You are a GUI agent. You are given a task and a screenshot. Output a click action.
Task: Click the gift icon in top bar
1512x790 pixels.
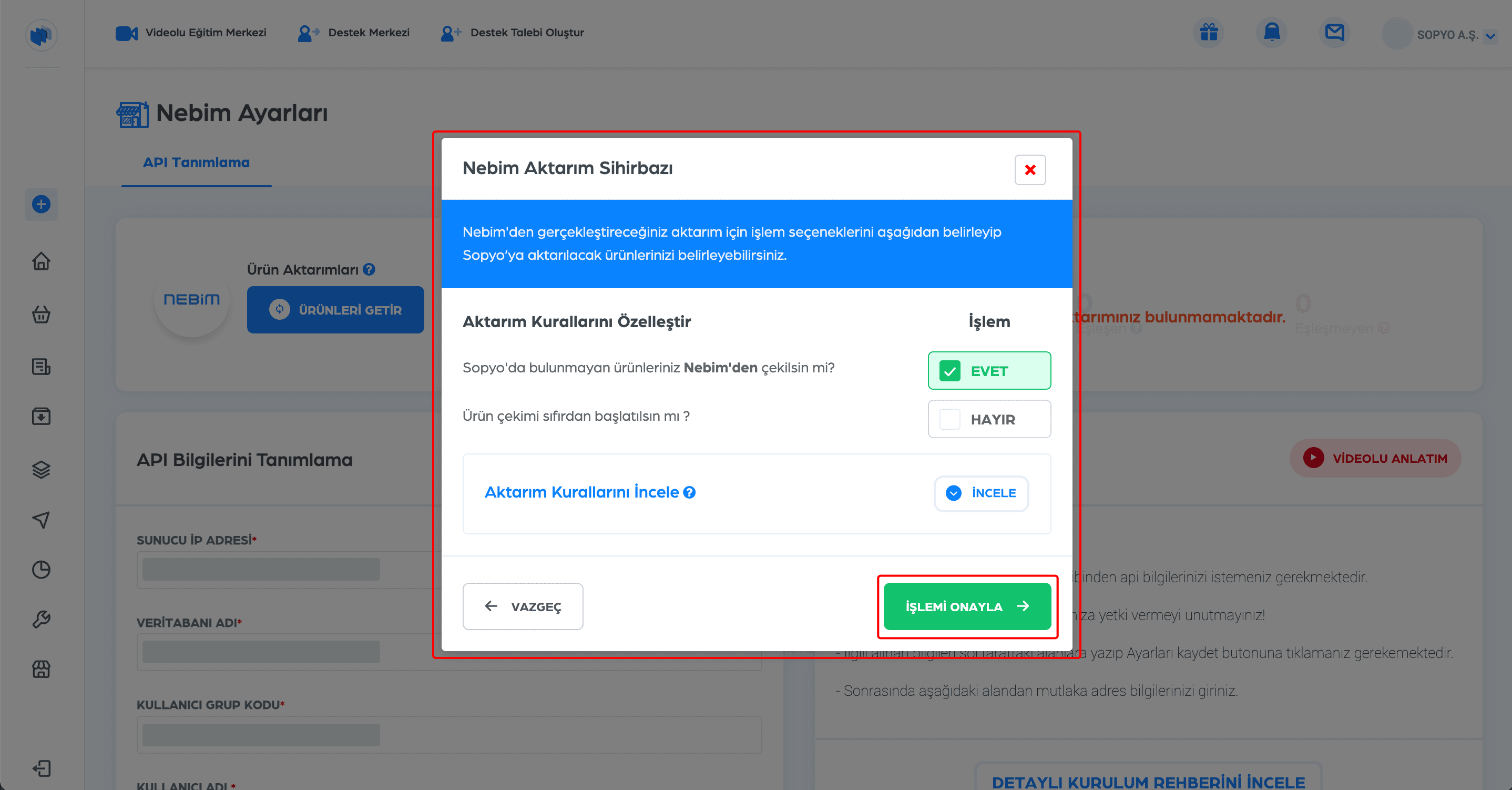1209,32
